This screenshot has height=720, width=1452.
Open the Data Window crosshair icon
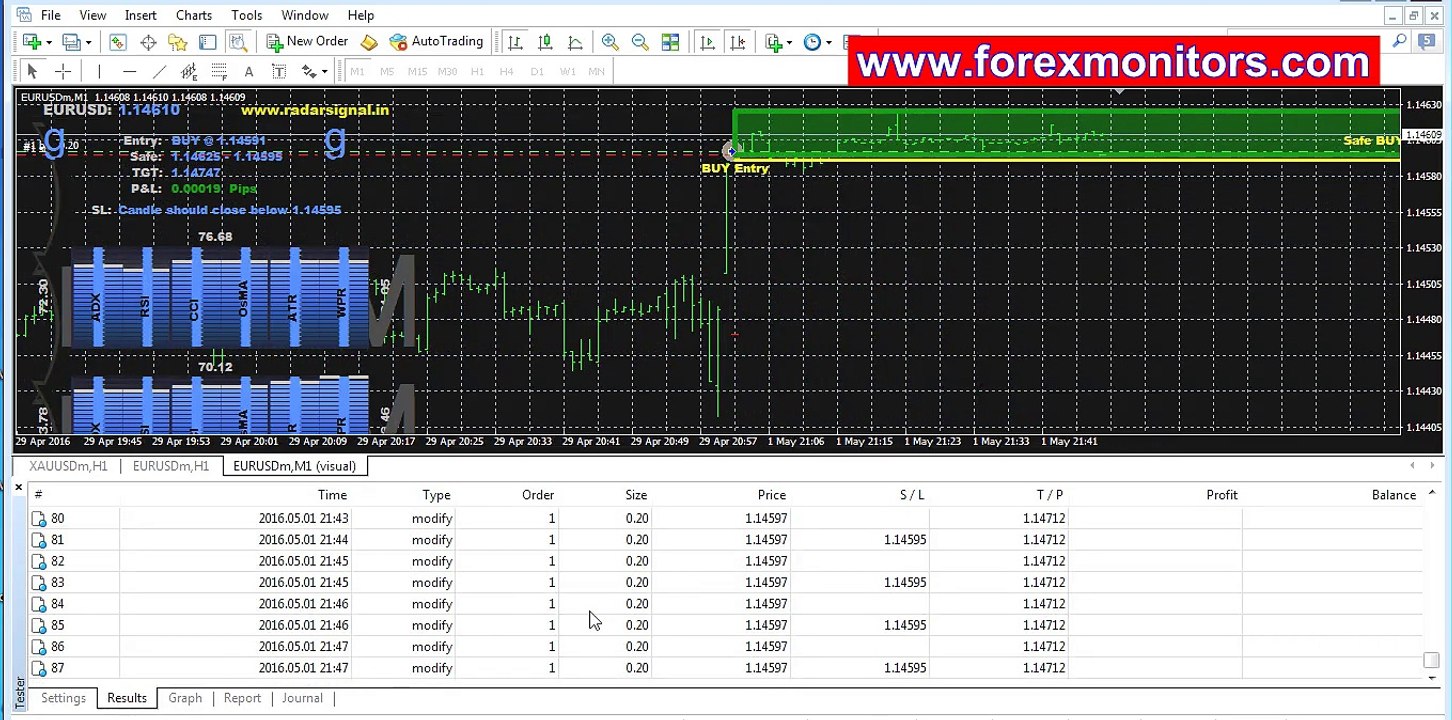point(148,42)
